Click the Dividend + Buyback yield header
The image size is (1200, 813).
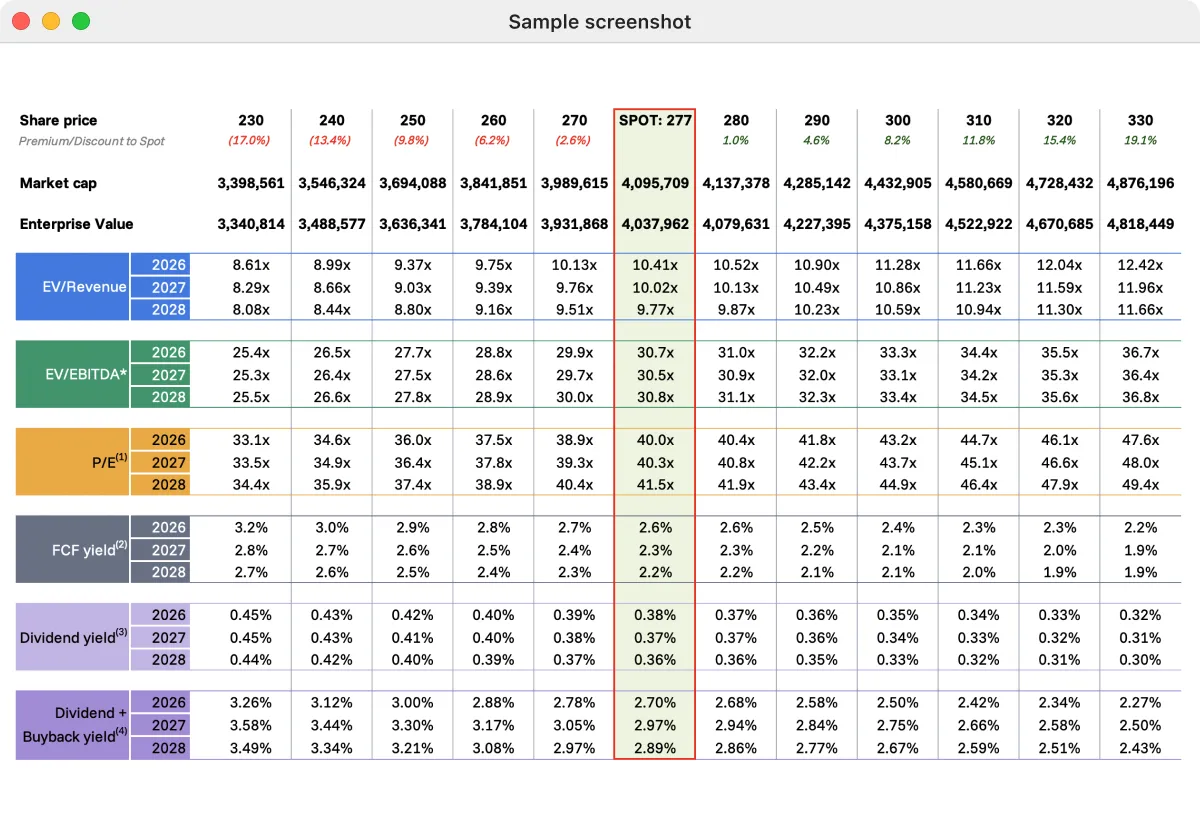70,725
